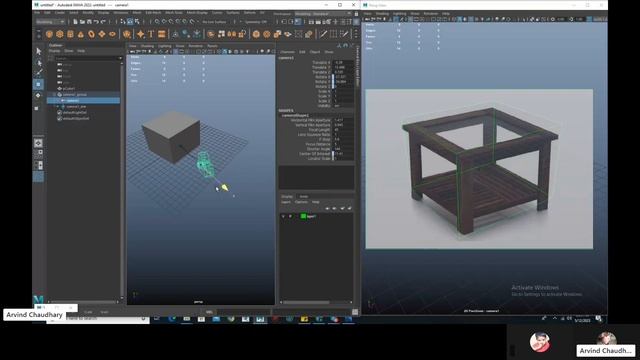640x360 pixels.
Task: Open the viewport Renderer panel menu
Action: pyautogui.click(x=196, y=46)
